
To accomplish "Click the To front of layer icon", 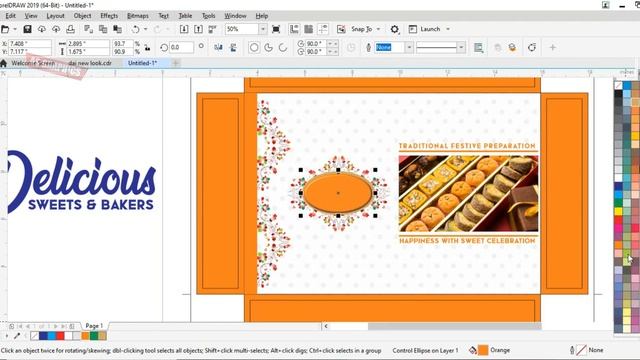I will tap(498, 47).
